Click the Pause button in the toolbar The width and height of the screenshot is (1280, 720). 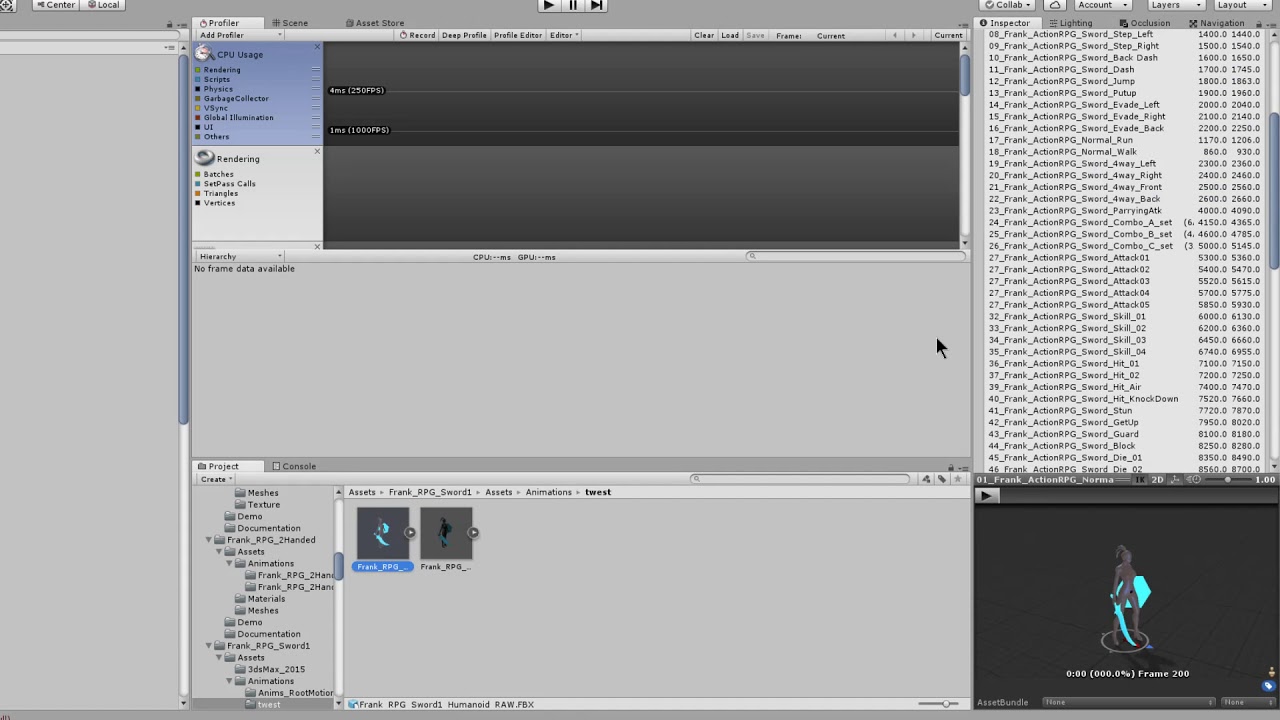coord(572,5)
